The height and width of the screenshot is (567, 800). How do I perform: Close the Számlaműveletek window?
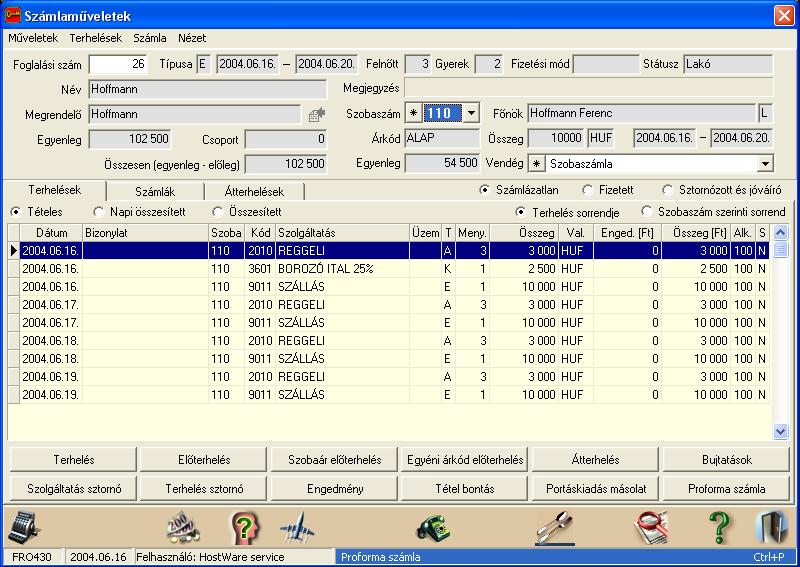point(784,15)
